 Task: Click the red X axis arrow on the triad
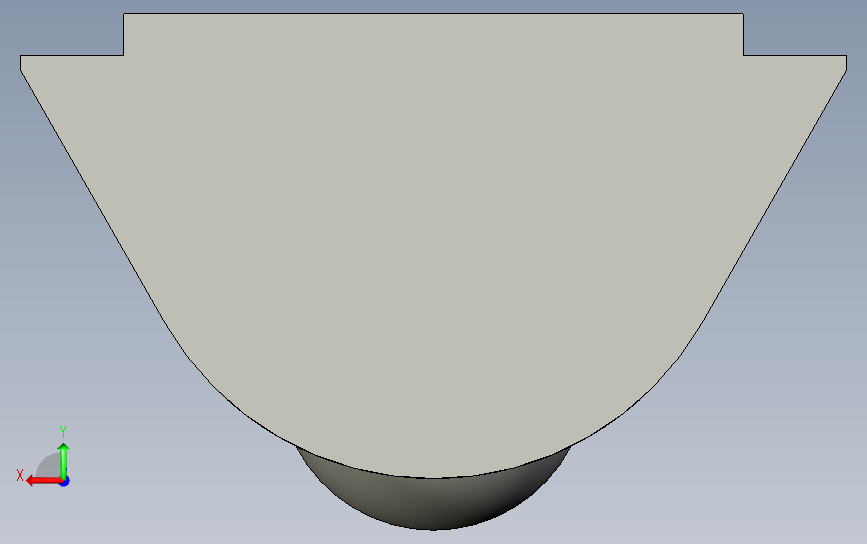43,481
